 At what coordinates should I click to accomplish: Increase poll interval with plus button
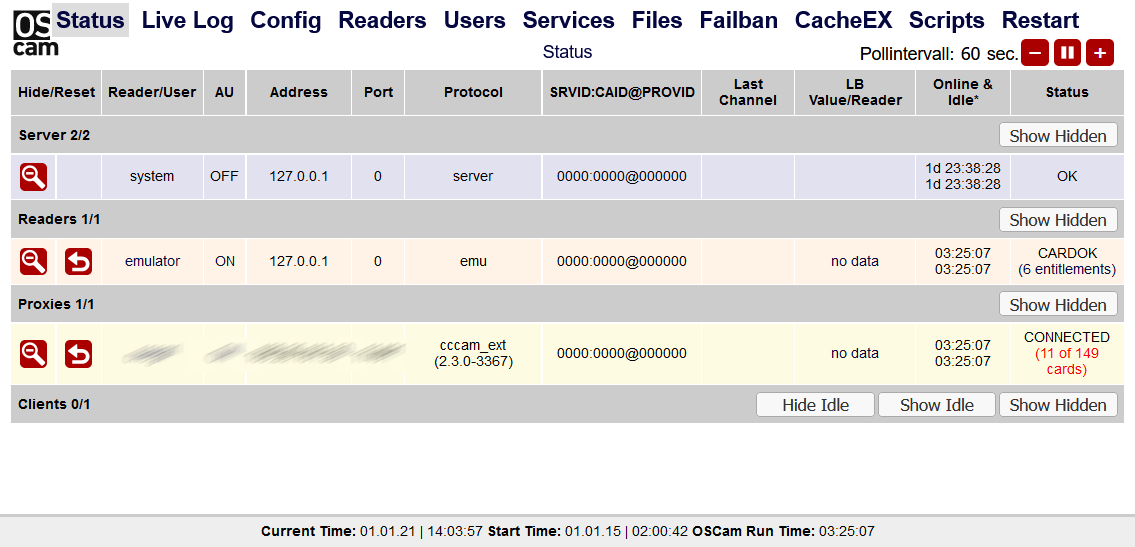(1100, 54)
